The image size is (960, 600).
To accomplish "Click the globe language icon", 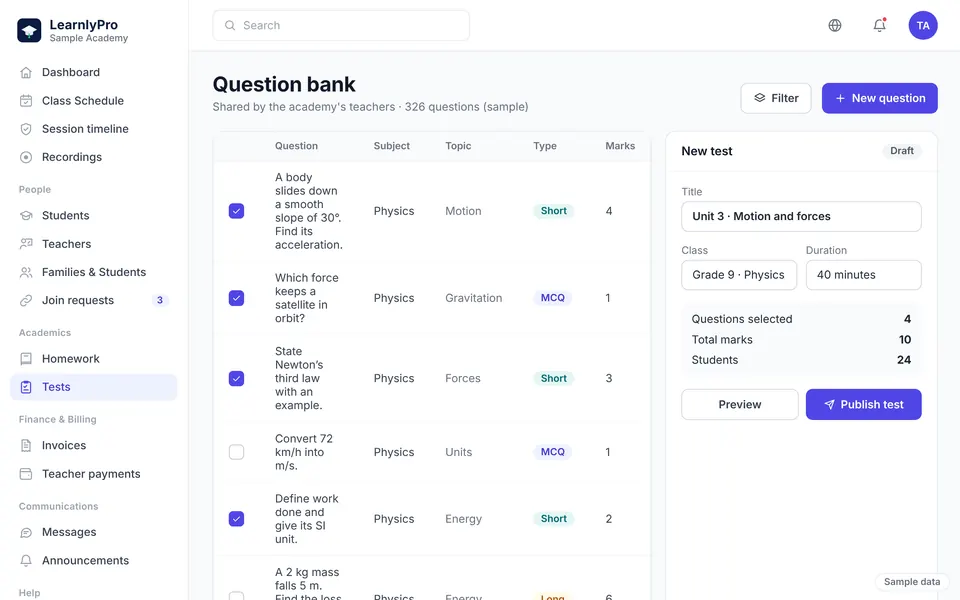I will pyautogui.click(x=834, y=25).
